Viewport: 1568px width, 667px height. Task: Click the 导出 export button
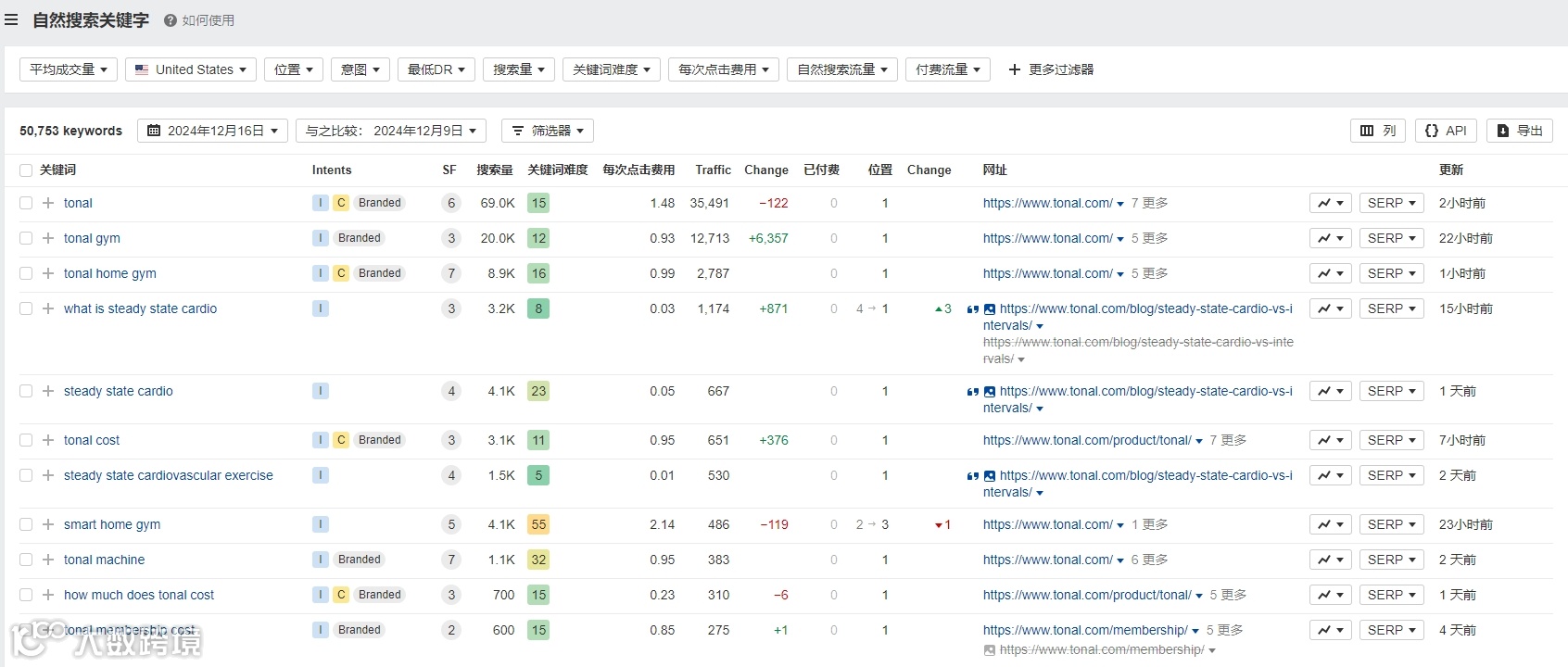1520,131
